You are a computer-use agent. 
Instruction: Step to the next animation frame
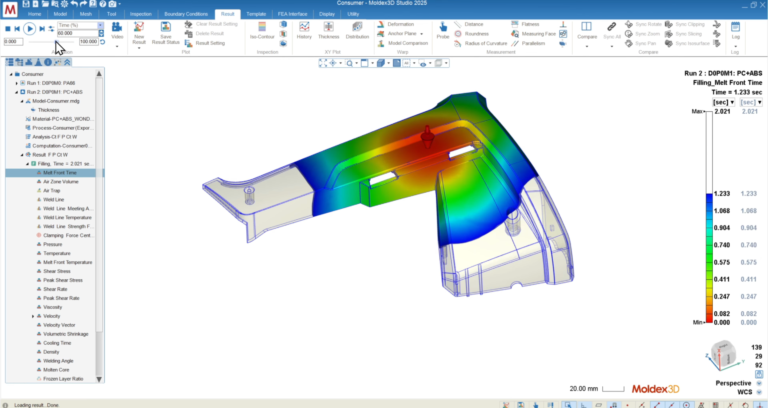click(x=42, y=29)
